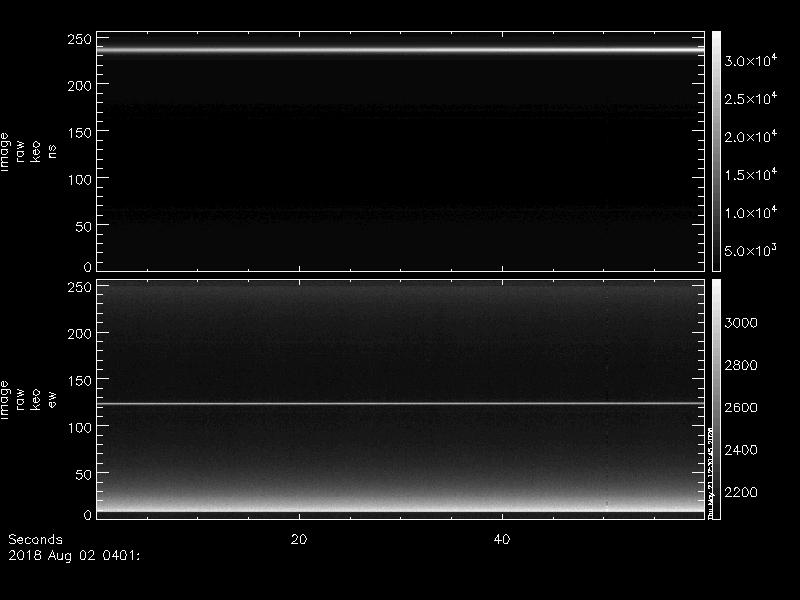The image size is (800, 600).
Task: Click the '100' tick label on the ew keogram axis
Action: [x=80, y=428]
